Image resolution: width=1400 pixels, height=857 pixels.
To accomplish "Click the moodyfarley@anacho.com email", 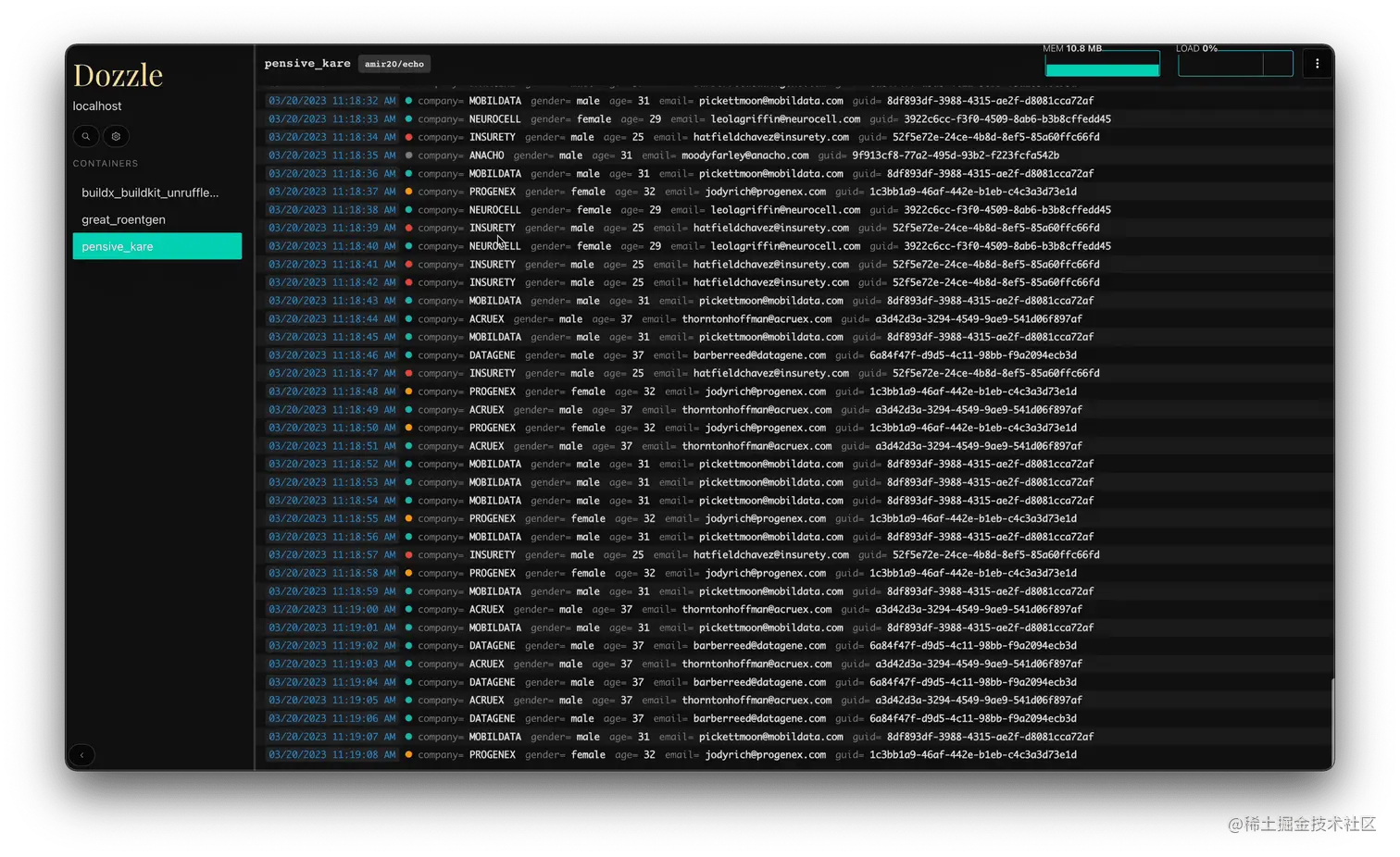I will [745, 155].
